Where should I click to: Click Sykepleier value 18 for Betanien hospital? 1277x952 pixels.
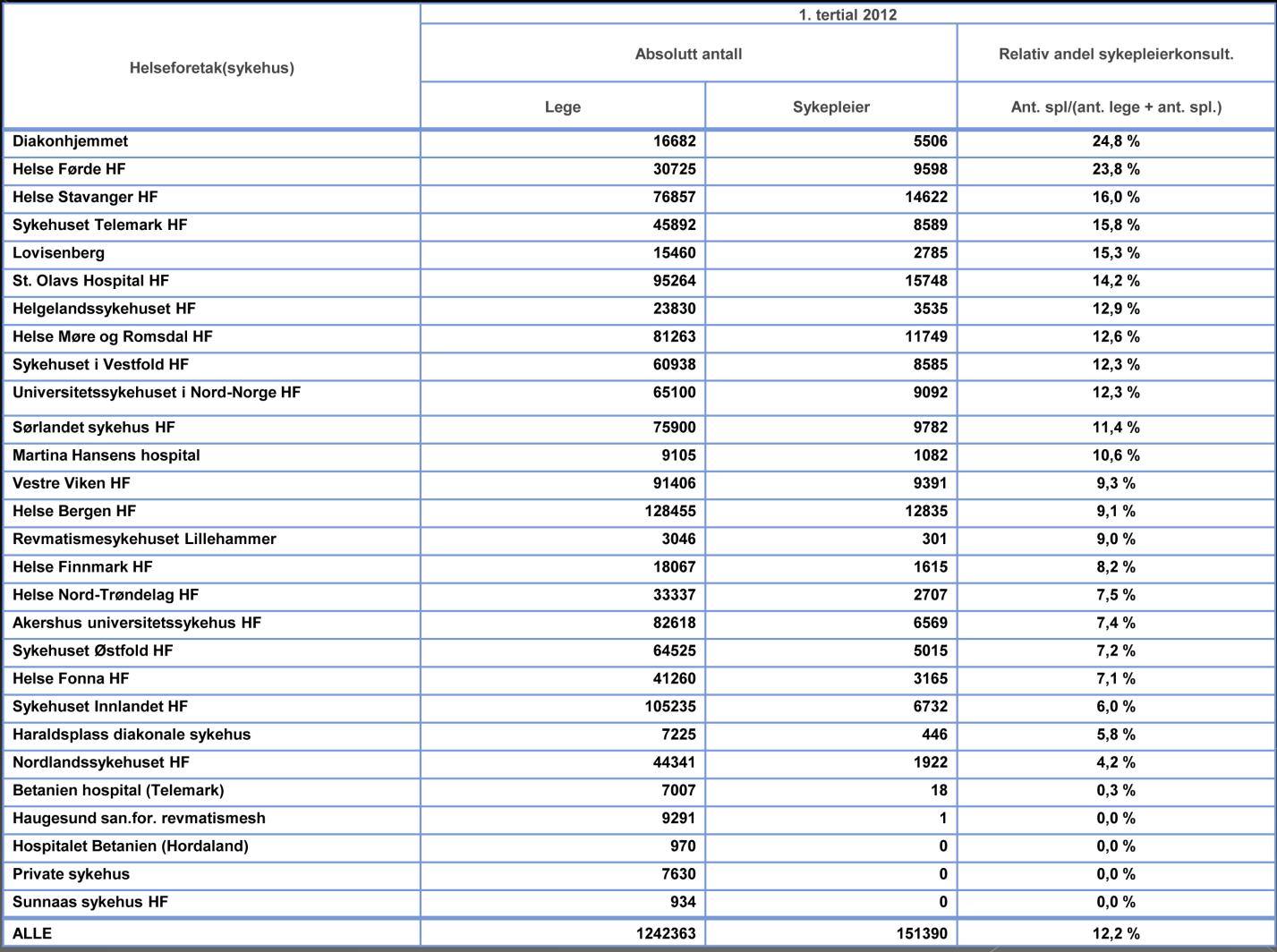tap(939, 790)
